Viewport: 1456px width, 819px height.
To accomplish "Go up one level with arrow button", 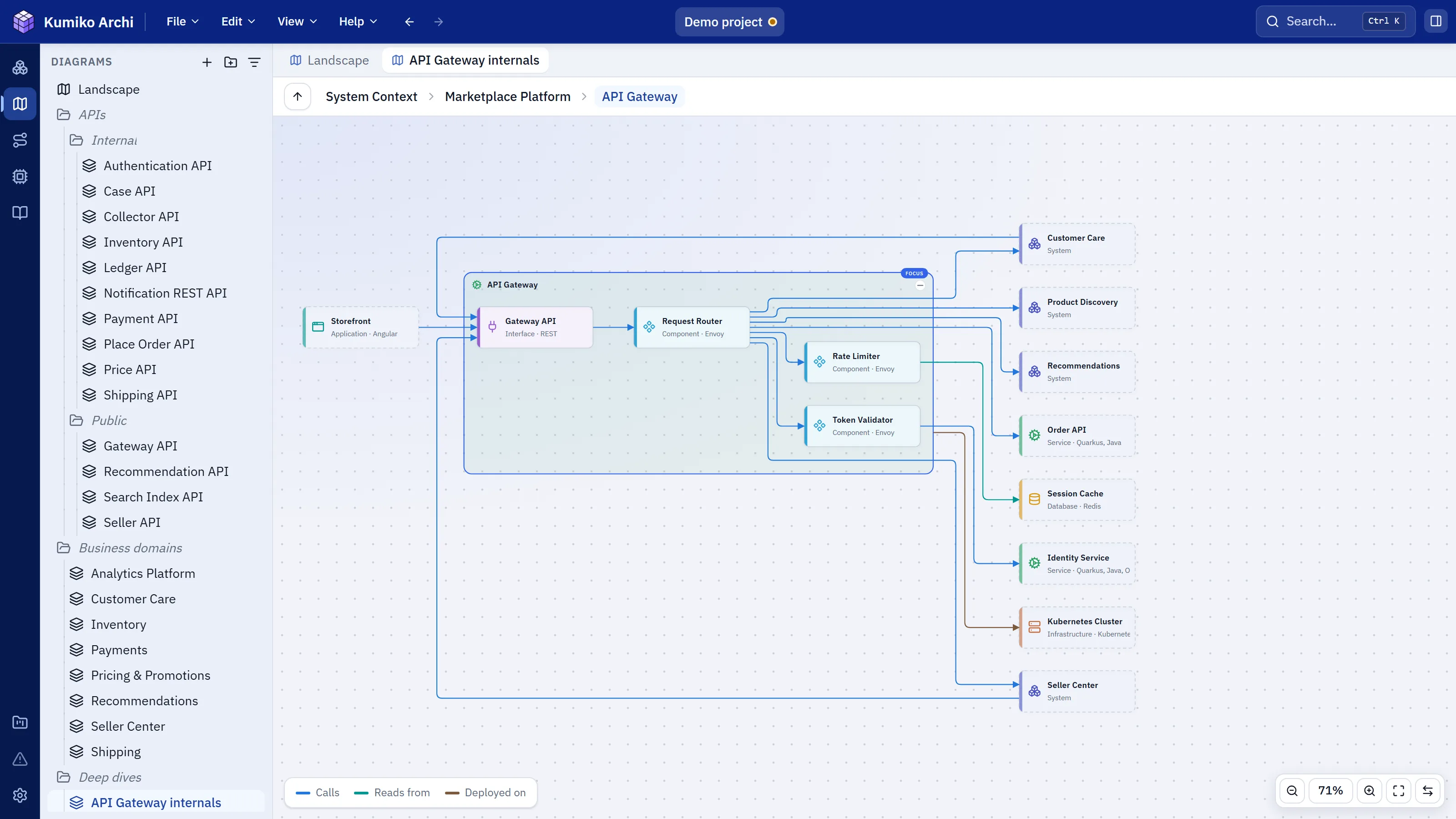I will (x=298, y=96).
